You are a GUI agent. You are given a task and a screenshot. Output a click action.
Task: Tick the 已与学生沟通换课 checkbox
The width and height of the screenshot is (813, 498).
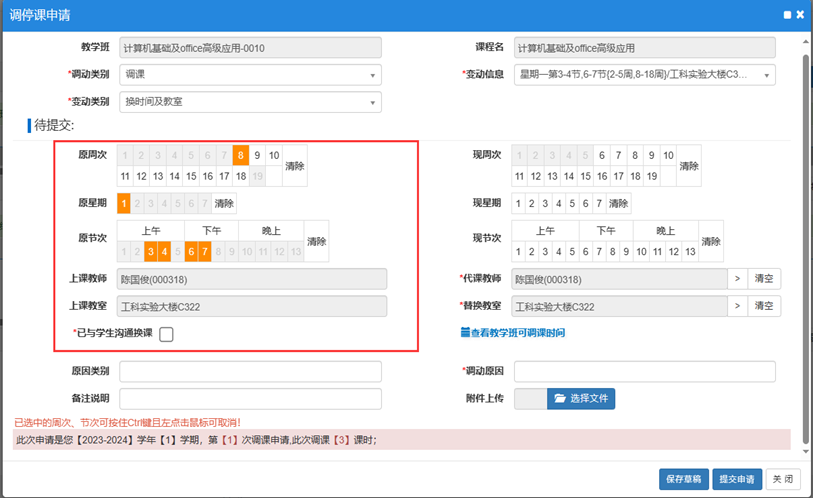click(166, 334)
